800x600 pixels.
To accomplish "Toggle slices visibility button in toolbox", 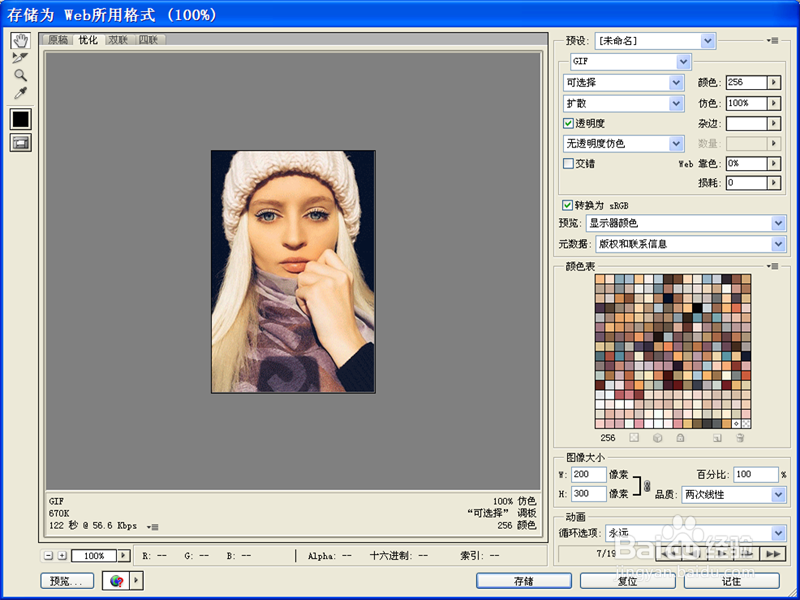I will coord(20,143).
